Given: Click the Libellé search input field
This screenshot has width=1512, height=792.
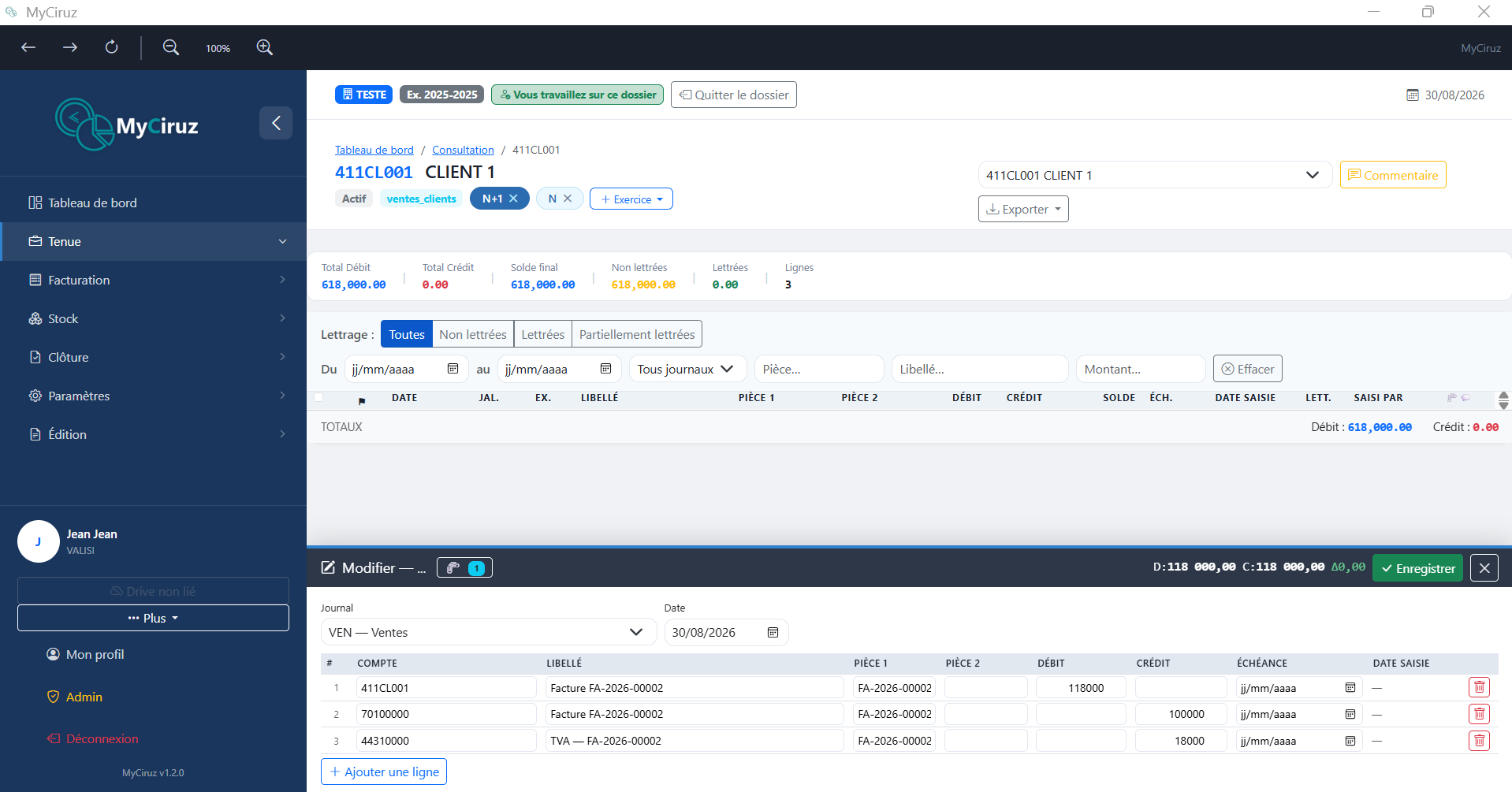Looking at the screenshot, I should click(980, 369).
